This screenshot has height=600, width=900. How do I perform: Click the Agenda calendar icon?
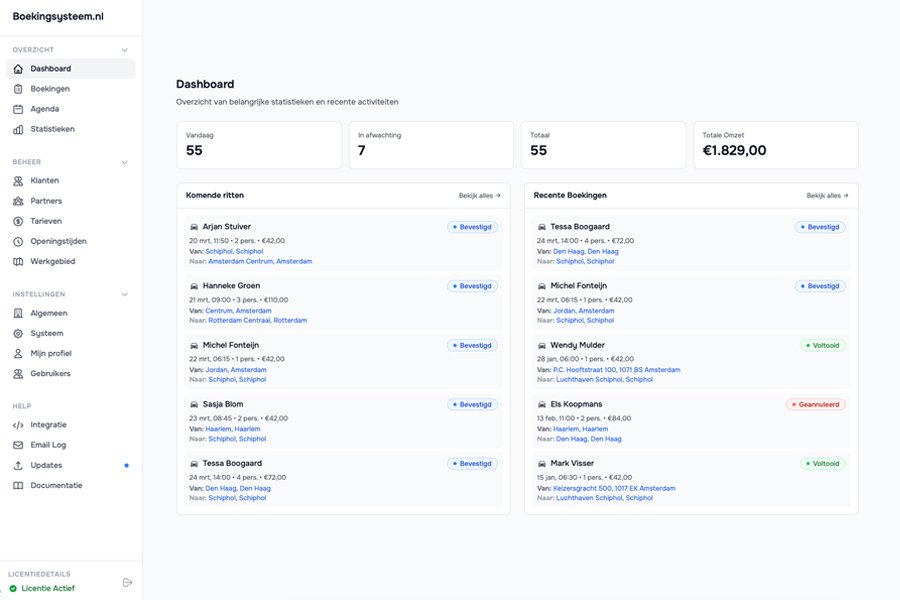(18, 108)
